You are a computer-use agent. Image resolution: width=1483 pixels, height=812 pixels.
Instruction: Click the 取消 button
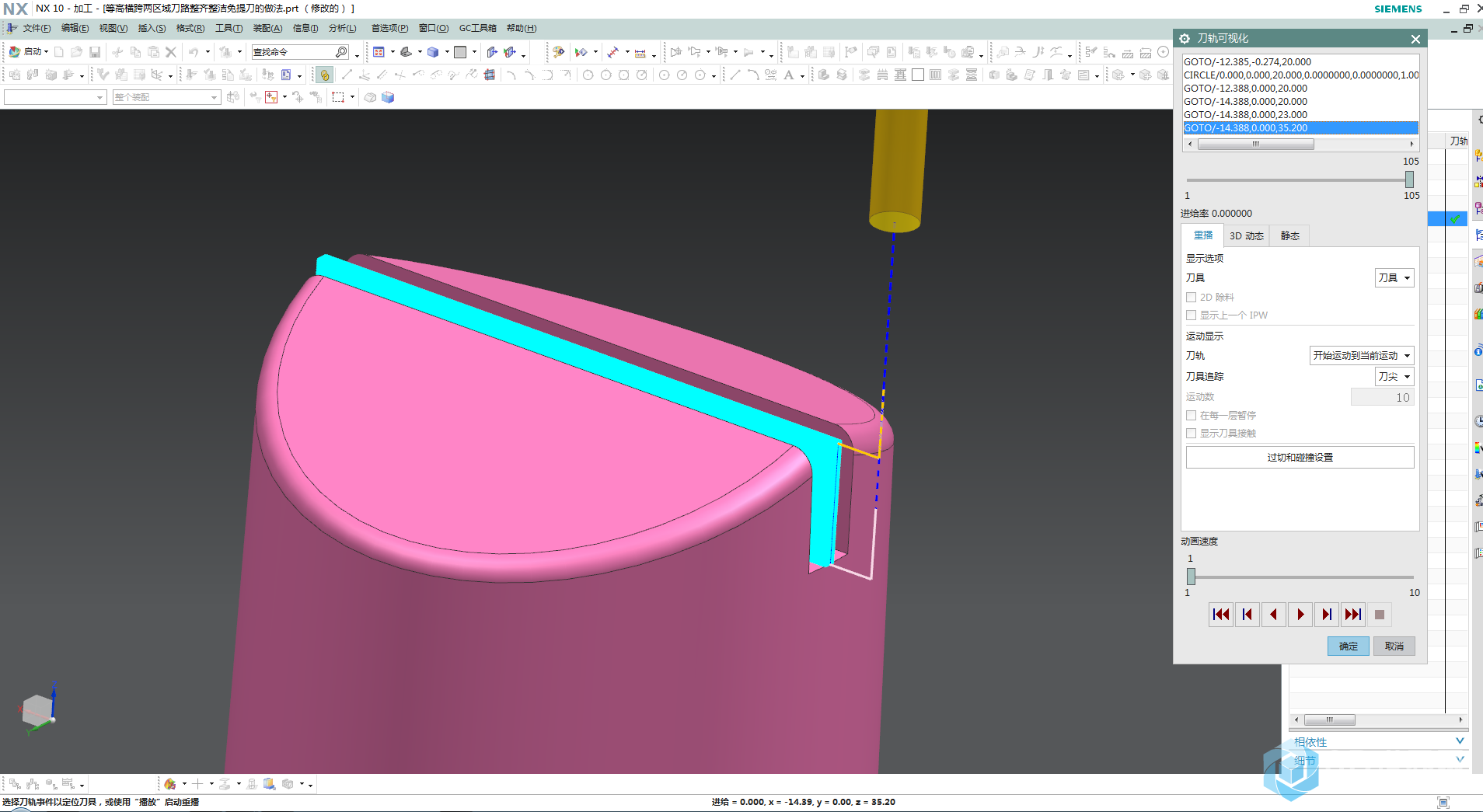pyautogui.click(x=1394, y=646)
